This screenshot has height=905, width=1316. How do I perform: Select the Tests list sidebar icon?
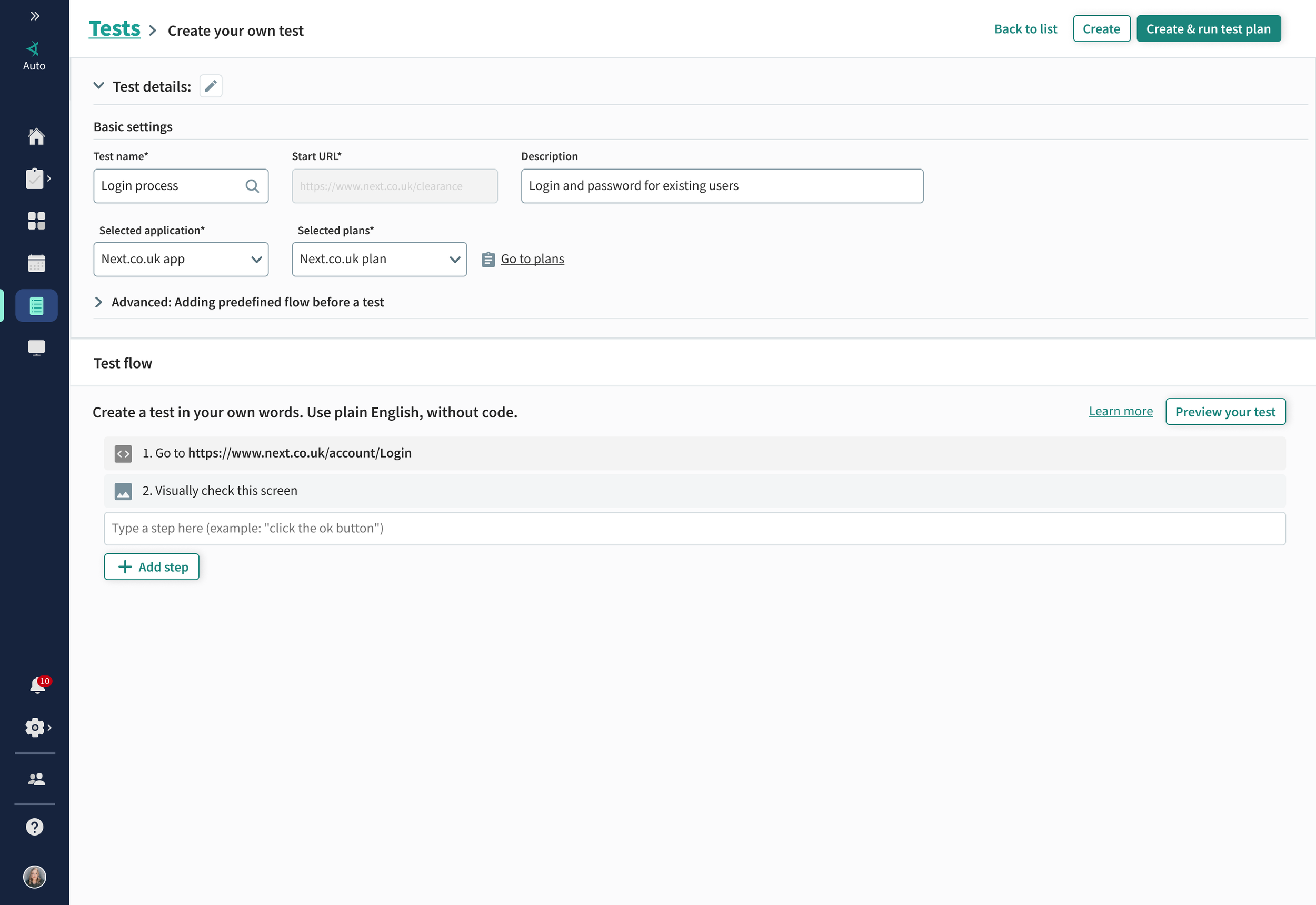point(36,306)
